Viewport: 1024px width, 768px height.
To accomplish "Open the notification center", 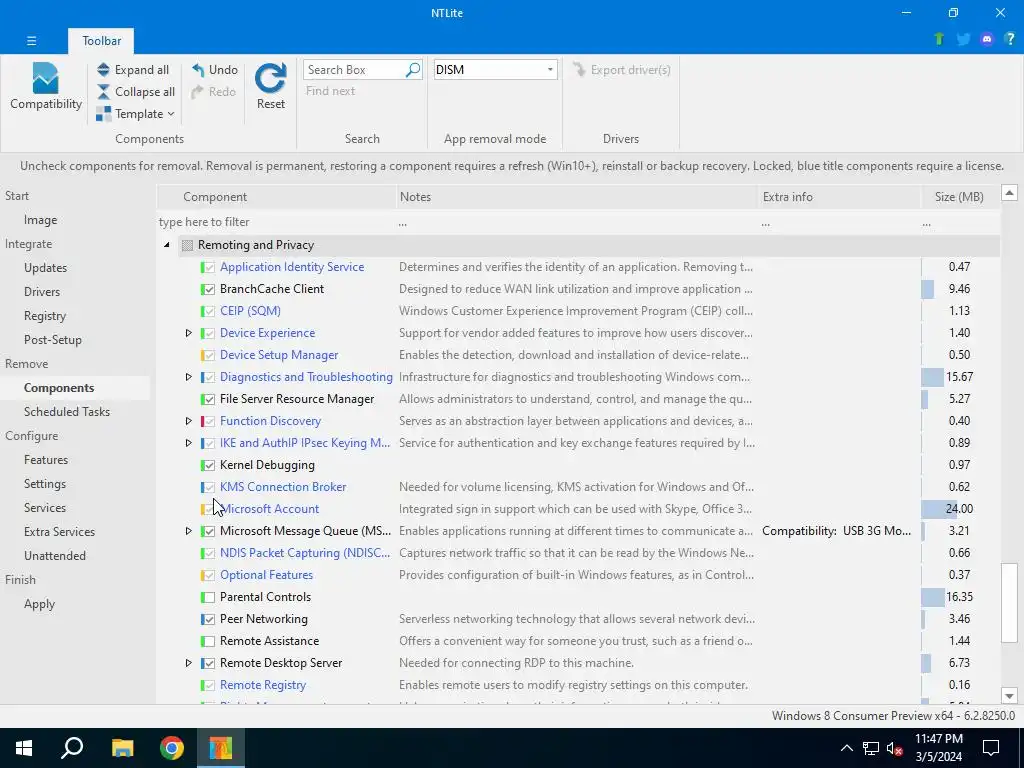I will [x=991, y=748].
